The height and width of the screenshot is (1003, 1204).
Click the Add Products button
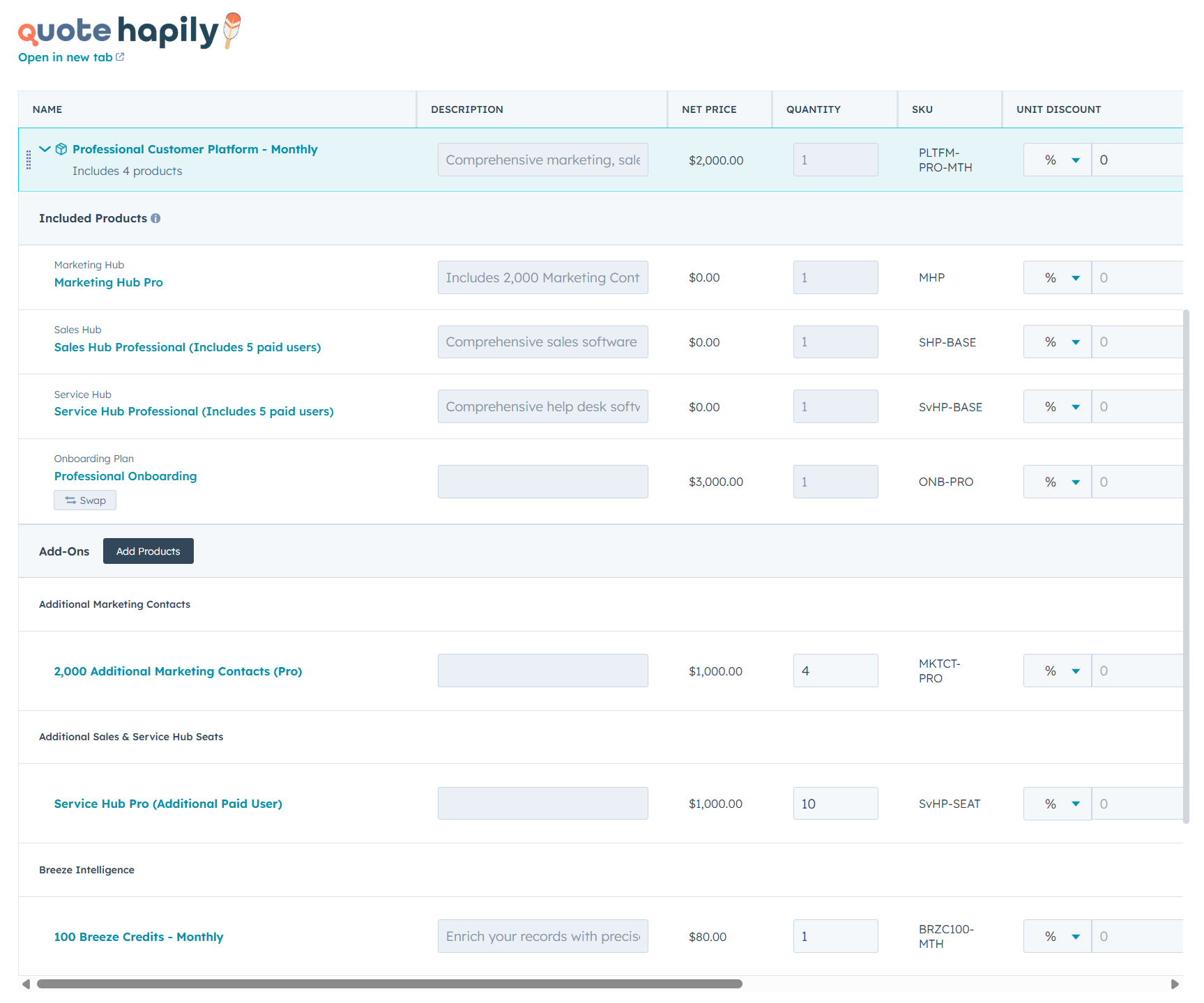[x=148, y=551]
